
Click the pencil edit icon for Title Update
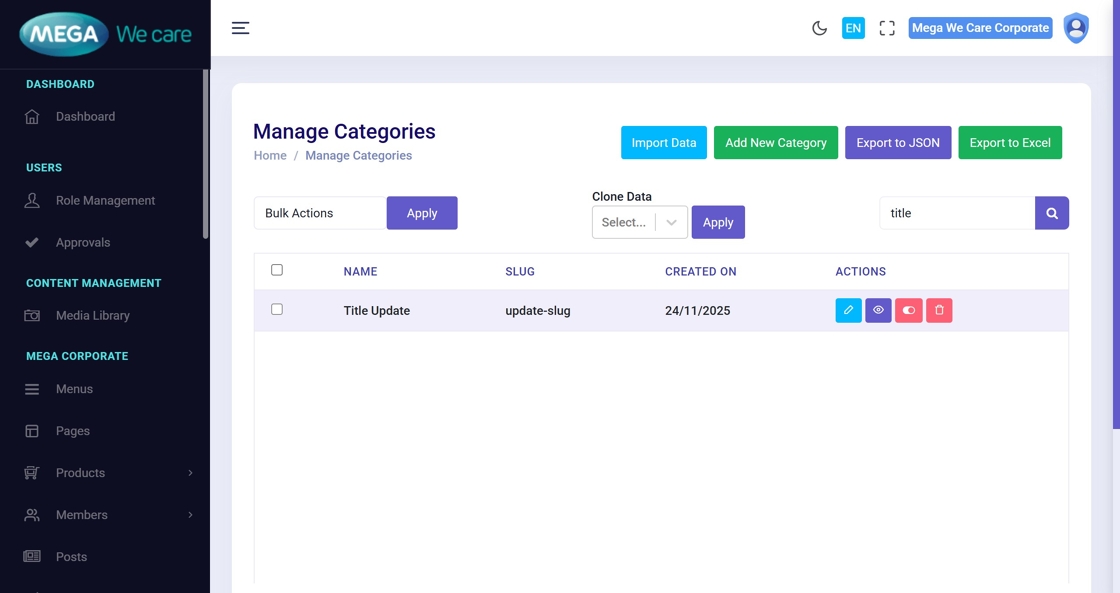click(x=848, y=310)
